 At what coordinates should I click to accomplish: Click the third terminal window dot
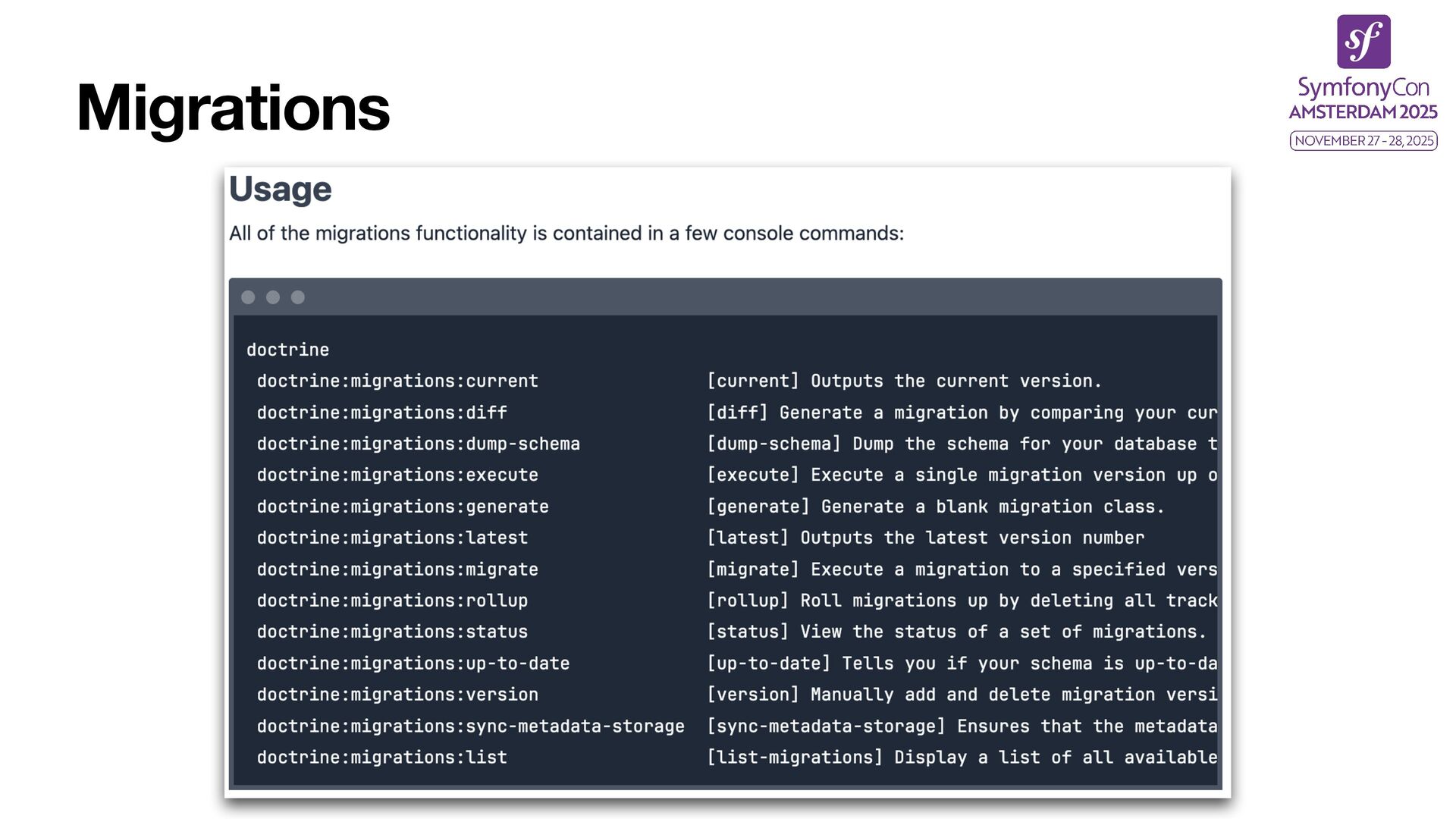point(298,297)
